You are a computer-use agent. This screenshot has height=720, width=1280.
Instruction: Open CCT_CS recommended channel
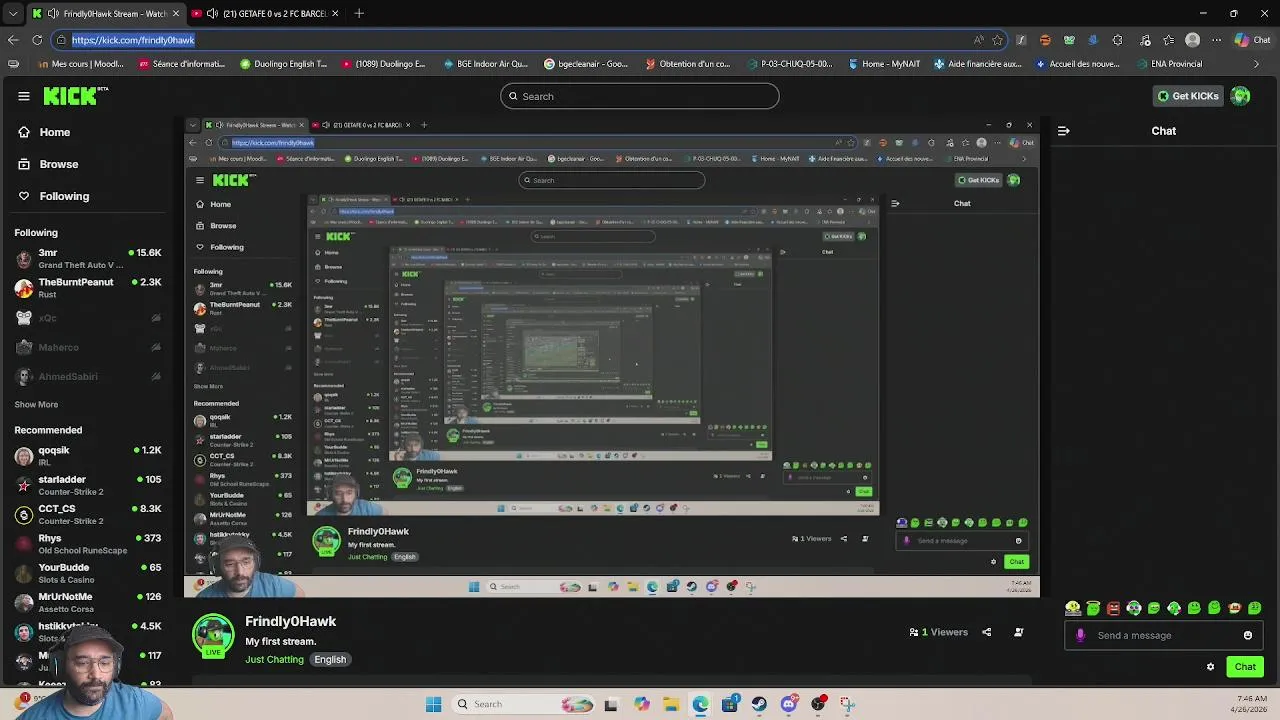(88, 514)
